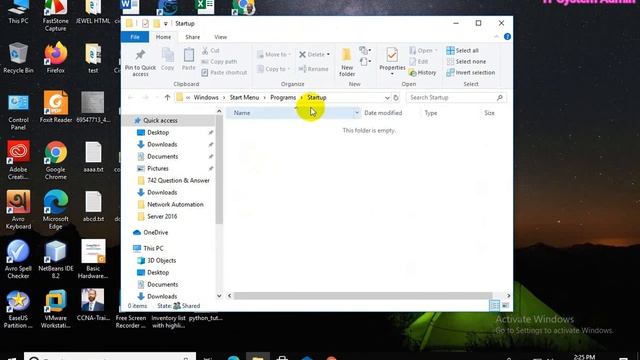
Task: Click the Copy ribbon icon
Action: (167, 59)
